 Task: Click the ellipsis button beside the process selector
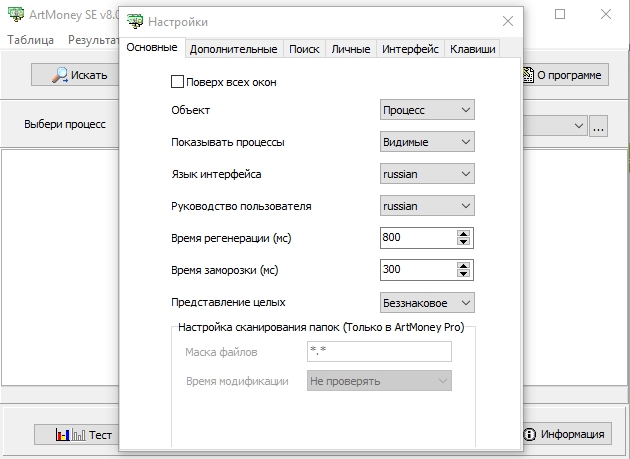[x=598, y=126]
